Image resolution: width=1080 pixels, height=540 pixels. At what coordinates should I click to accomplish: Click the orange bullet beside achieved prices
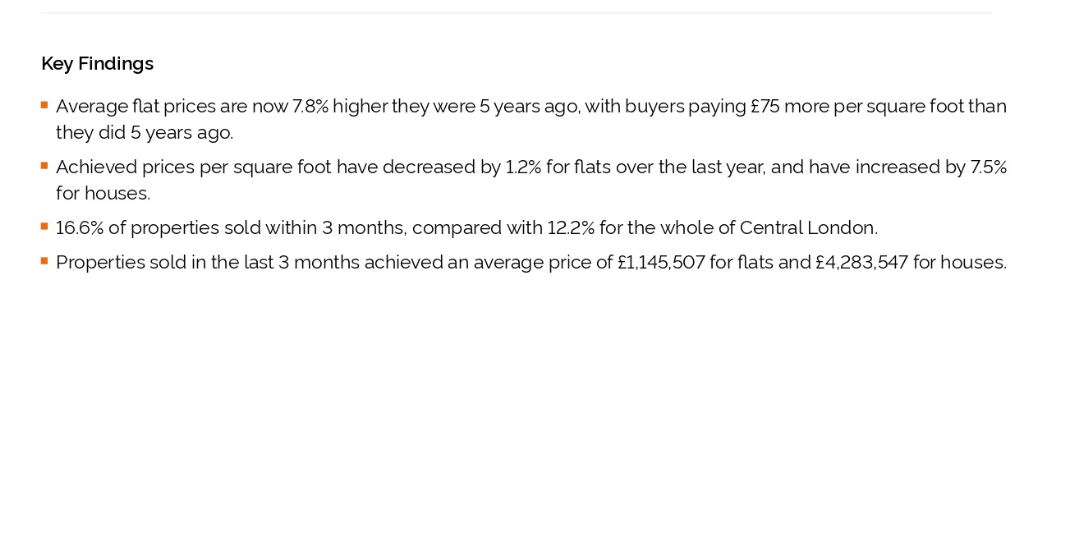click(x=44, y=166)
